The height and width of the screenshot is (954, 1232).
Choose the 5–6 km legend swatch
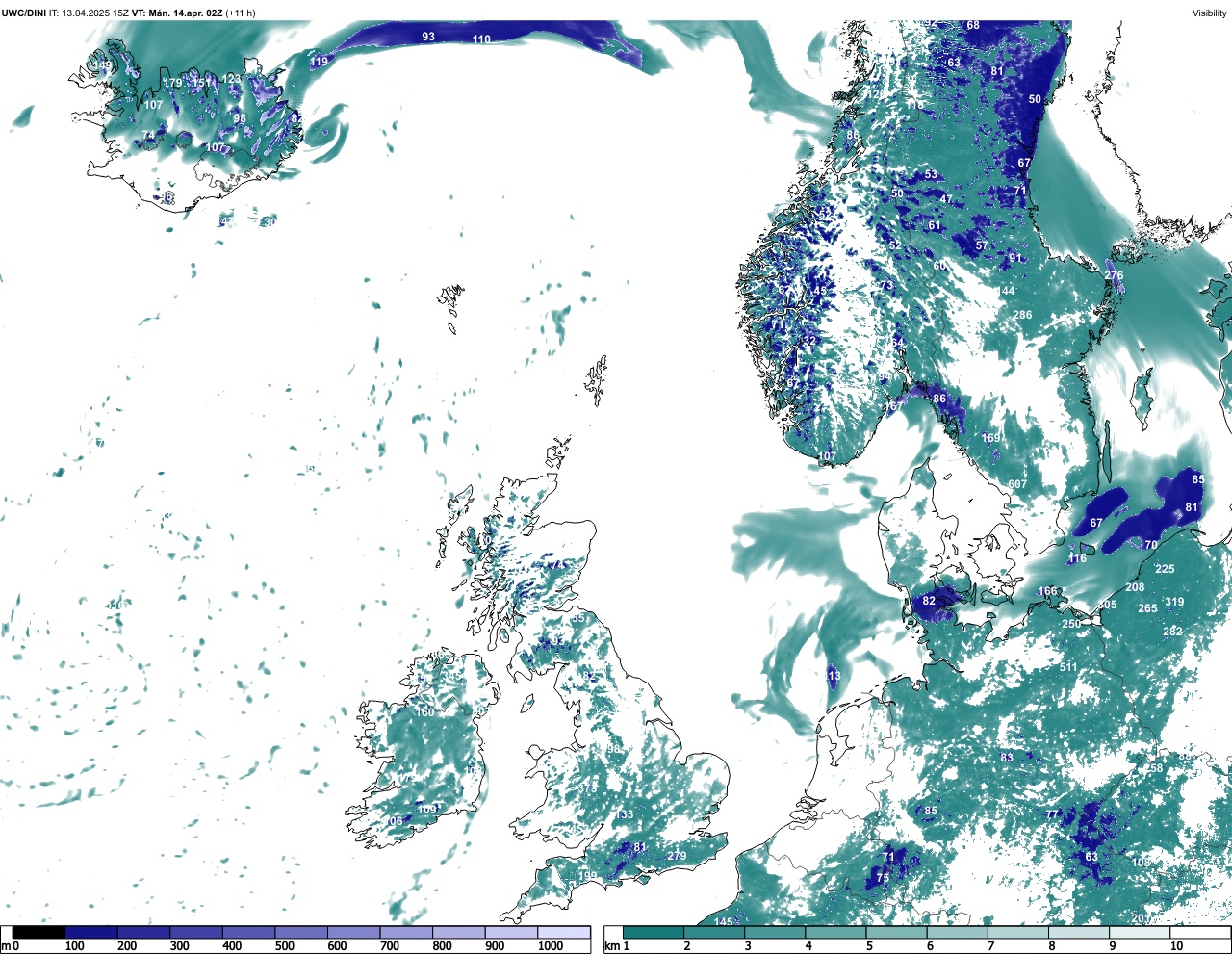click(897, 932)
